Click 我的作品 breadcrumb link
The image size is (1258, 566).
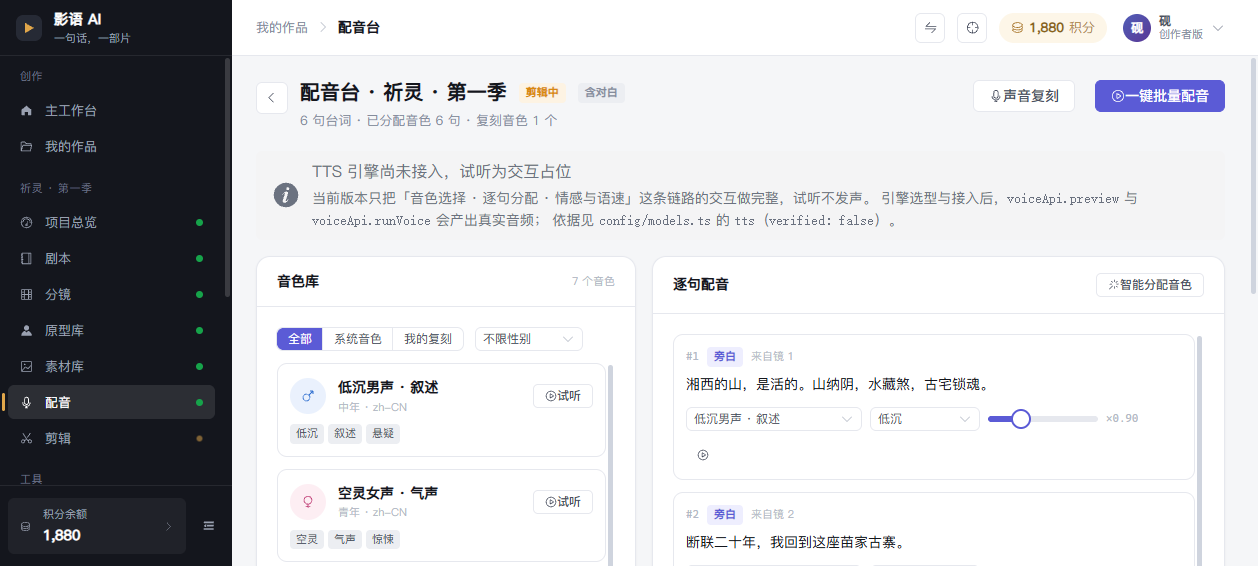pos(282,28)
